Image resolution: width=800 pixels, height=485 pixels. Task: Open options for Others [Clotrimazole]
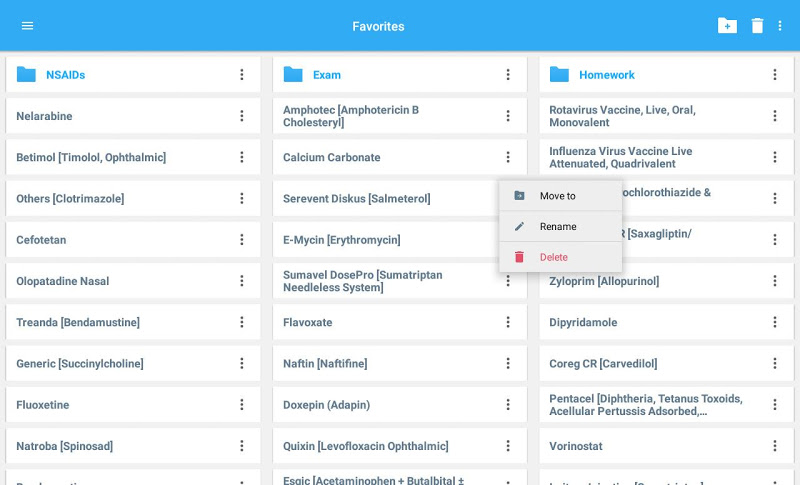(242, 198)
